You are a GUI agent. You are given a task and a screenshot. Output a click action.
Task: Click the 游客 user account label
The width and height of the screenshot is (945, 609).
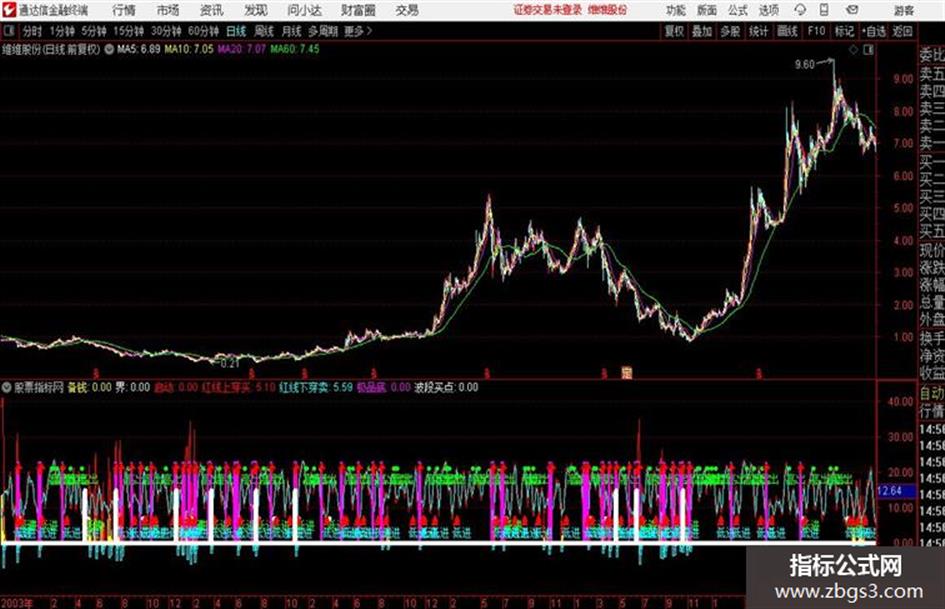pos(903,10)
